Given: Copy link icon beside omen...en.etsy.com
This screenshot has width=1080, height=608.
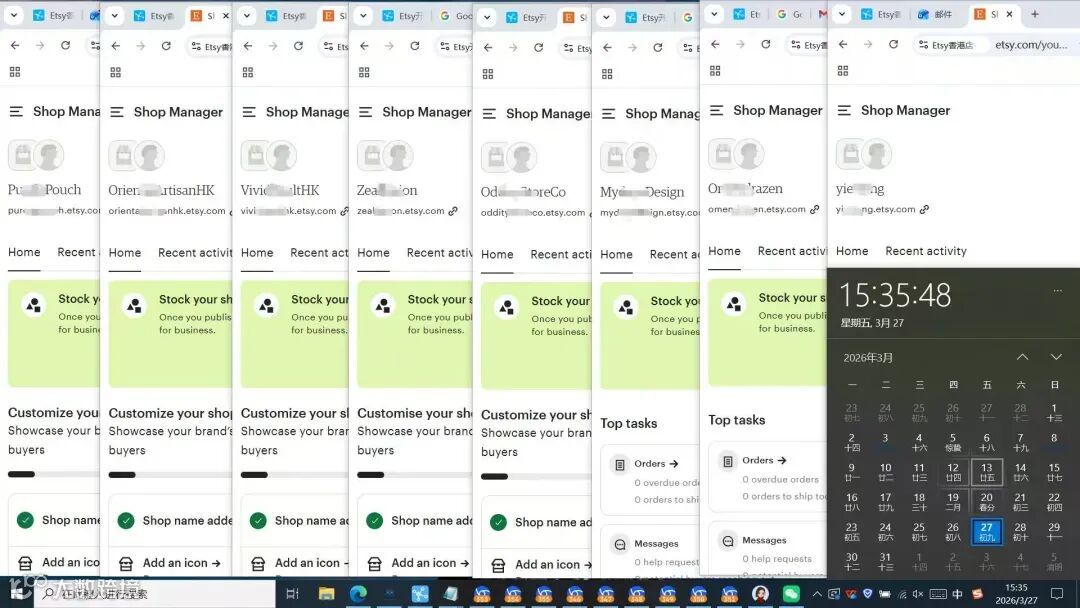Looking at the screenshot, I should point(815,209).
